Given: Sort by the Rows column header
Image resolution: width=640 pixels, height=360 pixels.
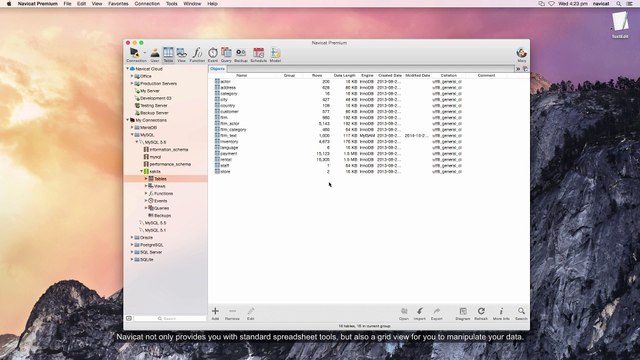Looking at the screenshot, I should click(317, 76).
